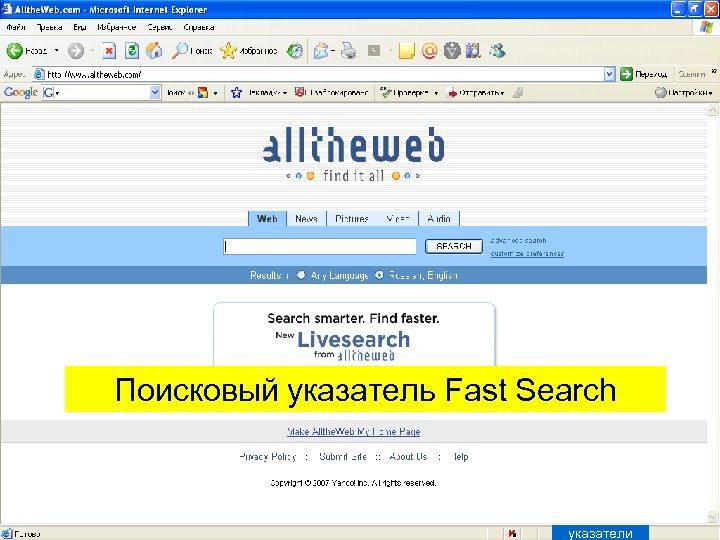This screenshot has width=720, height=540.
Task: Open the Файл menu
Action: pos(16,27)
